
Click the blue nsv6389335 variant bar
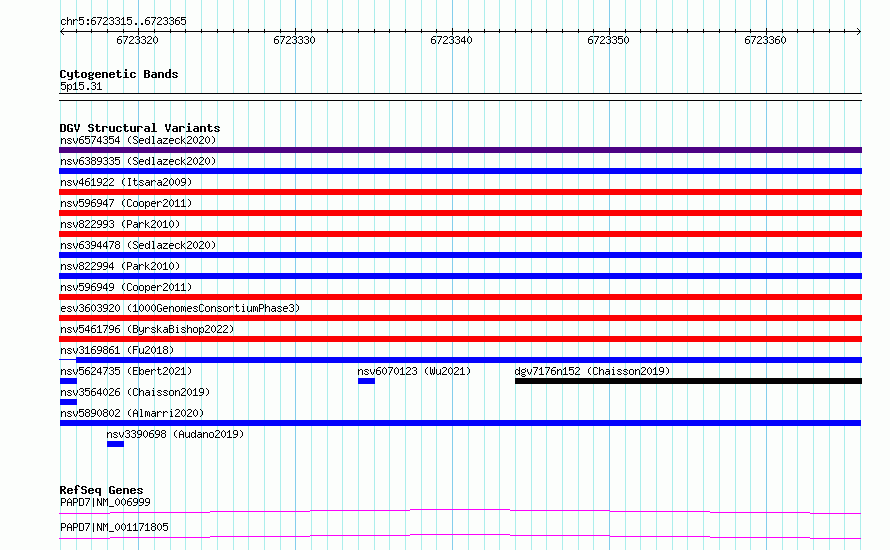[460, 171]
